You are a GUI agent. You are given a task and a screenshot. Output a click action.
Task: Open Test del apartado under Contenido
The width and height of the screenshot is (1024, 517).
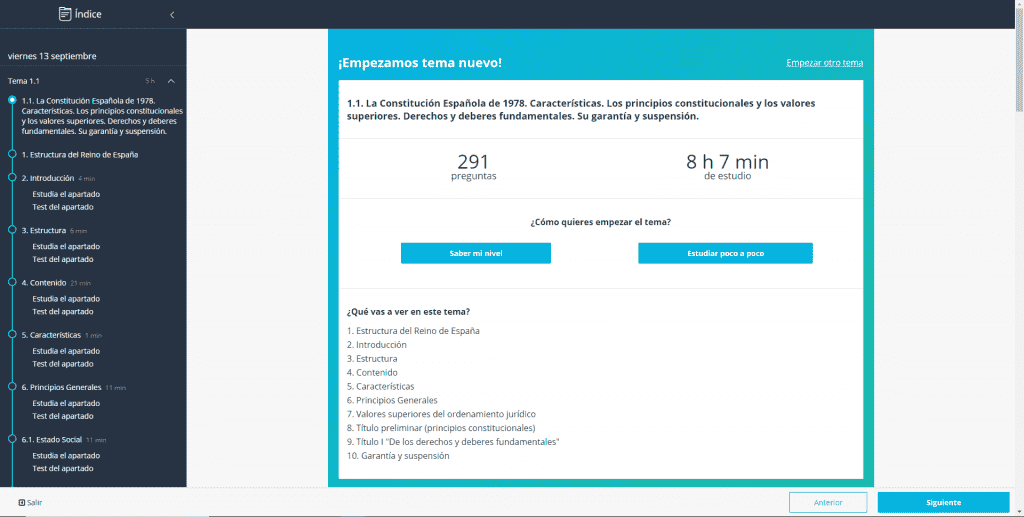[63, 311]
